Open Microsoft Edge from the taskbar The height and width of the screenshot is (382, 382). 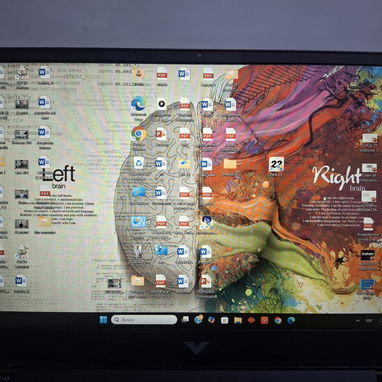(291, 320)
